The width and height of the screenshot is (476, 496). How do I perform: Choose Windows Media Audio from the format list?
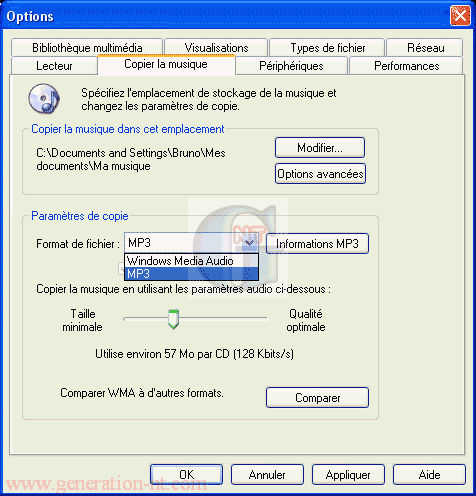pyautogui.click(x=191, y=261)
